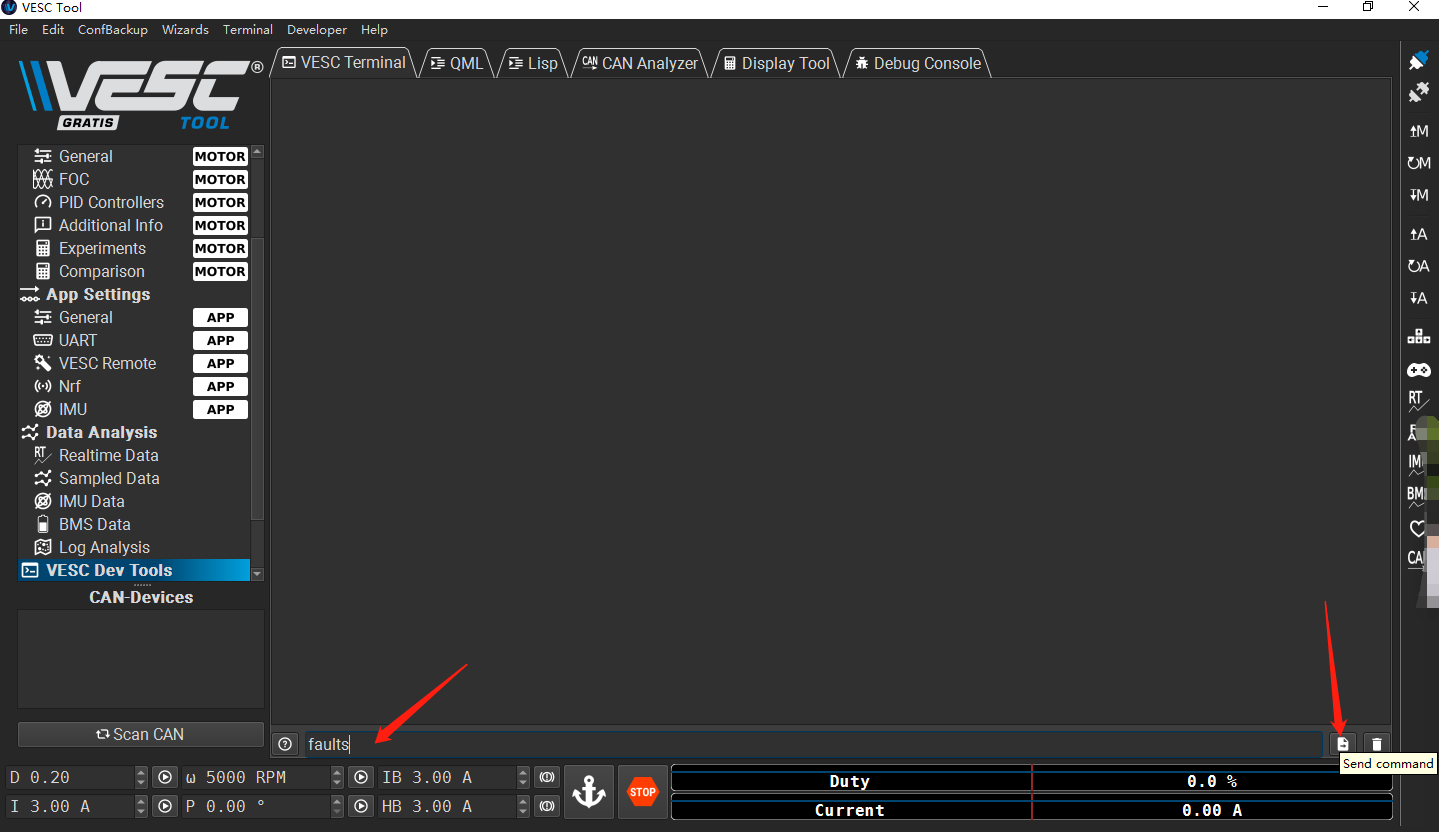This screenshot has width=1439, height=832.
Task: Open terminal help question-mark icon
Action: [x=285, y=744]
